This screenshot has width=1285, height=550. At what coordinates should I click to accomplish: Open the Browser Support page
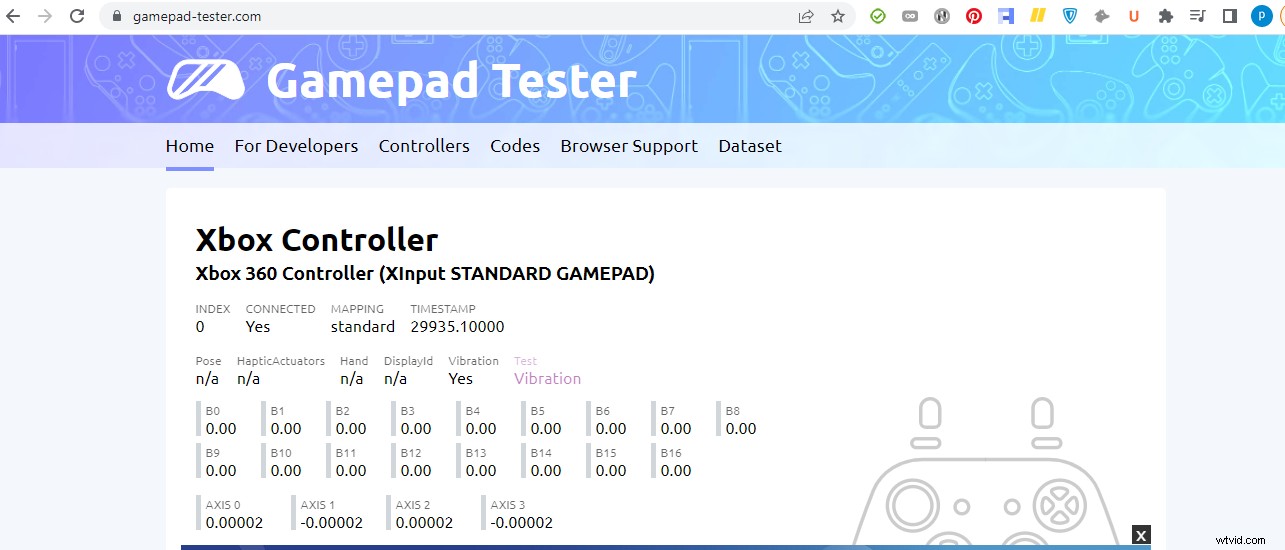click(629, 146)
